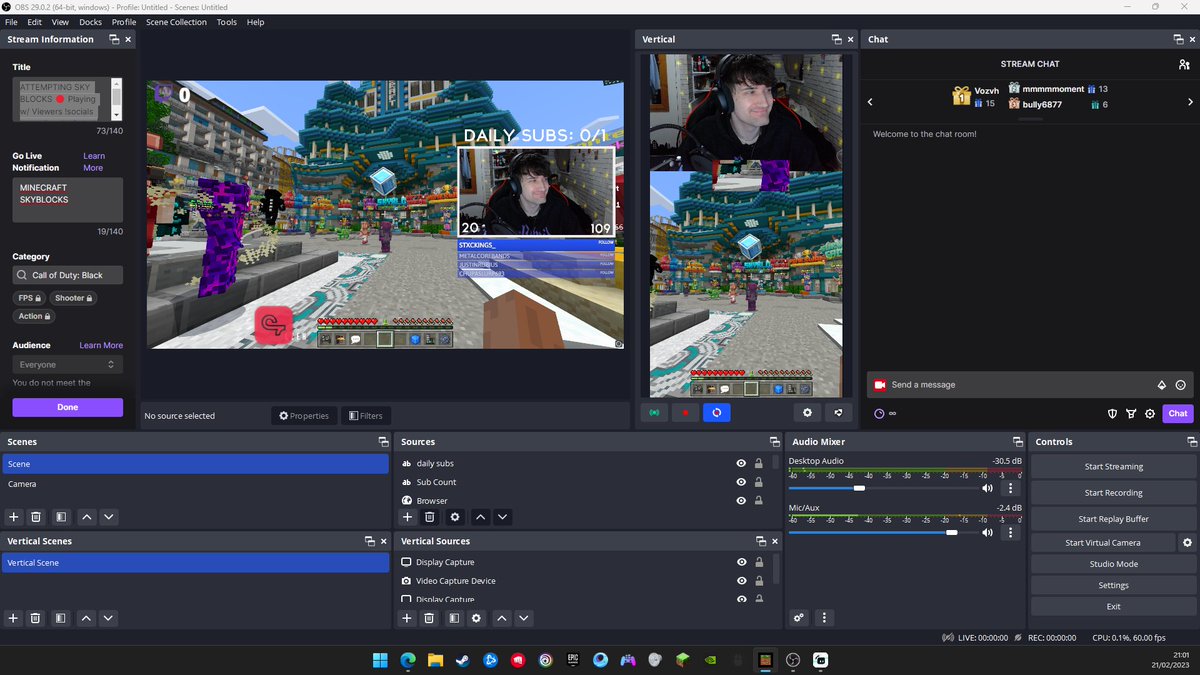The height and width of the screenshot is (675, 1200).
Task: Open the Docks menu
Action: 91,22
